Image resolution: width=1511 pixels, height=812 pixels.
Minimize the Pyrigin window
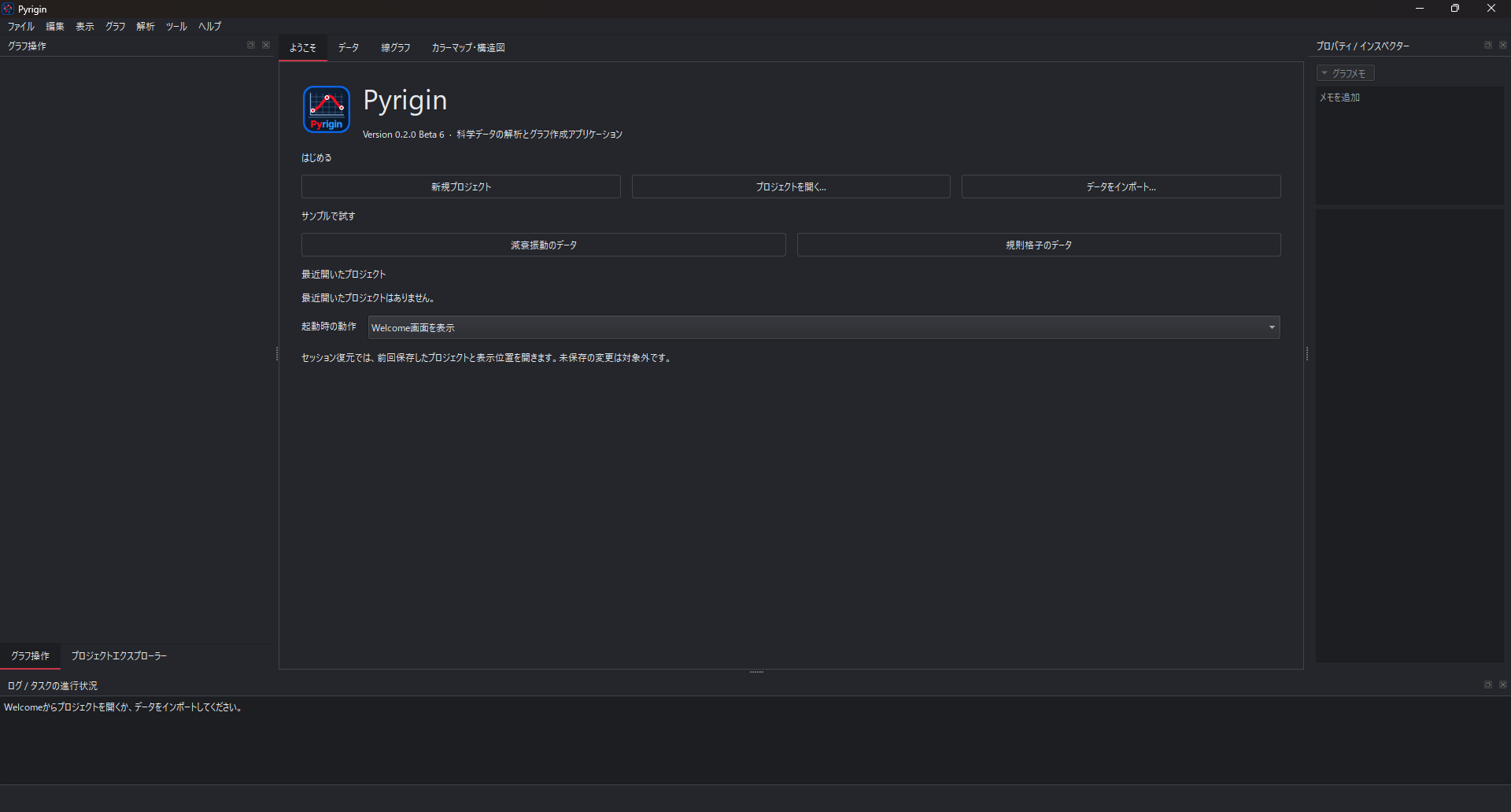pos(1420,9)
